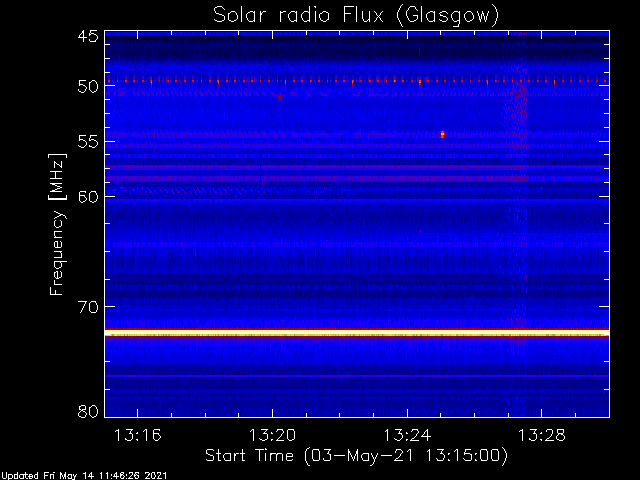This screenshot has width=640, height=480.
Task: Click the 'Frequency [MHz]' axis label
Action: (57, 224)
